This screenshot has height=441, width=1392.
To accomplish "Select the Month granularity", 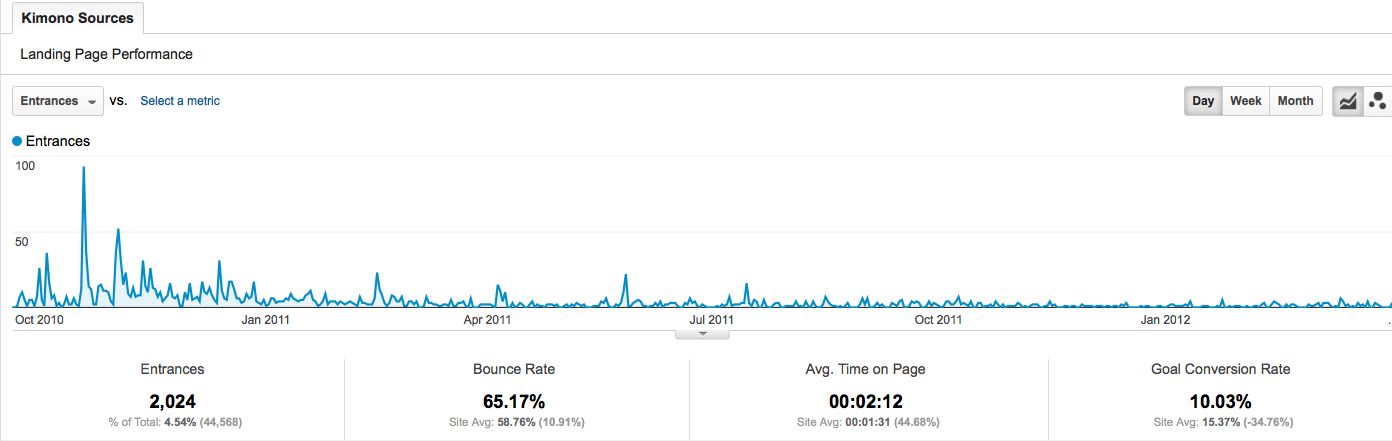I will point(1295,101).
